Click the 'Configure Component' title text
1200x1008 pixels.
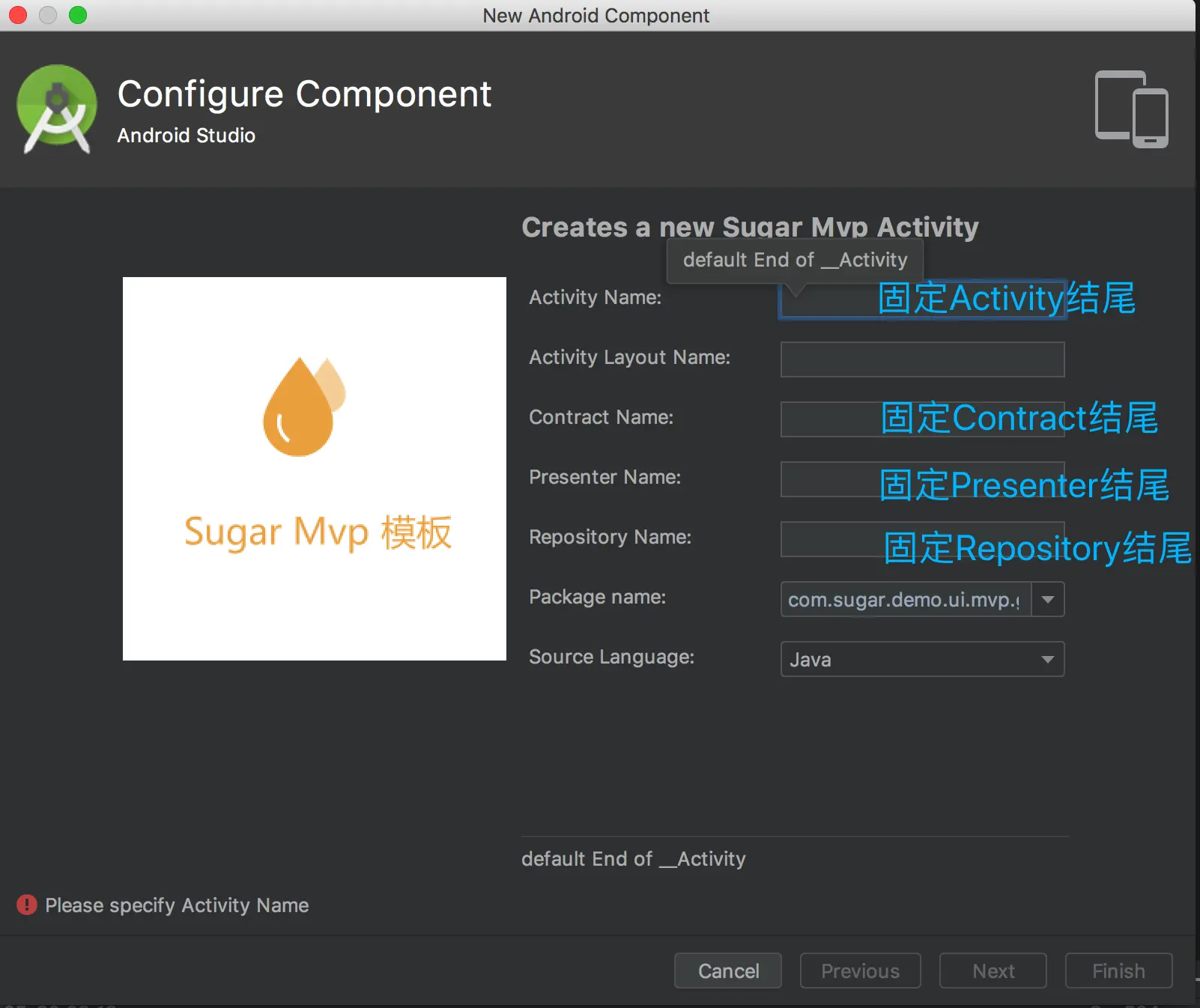pos(304,94)
